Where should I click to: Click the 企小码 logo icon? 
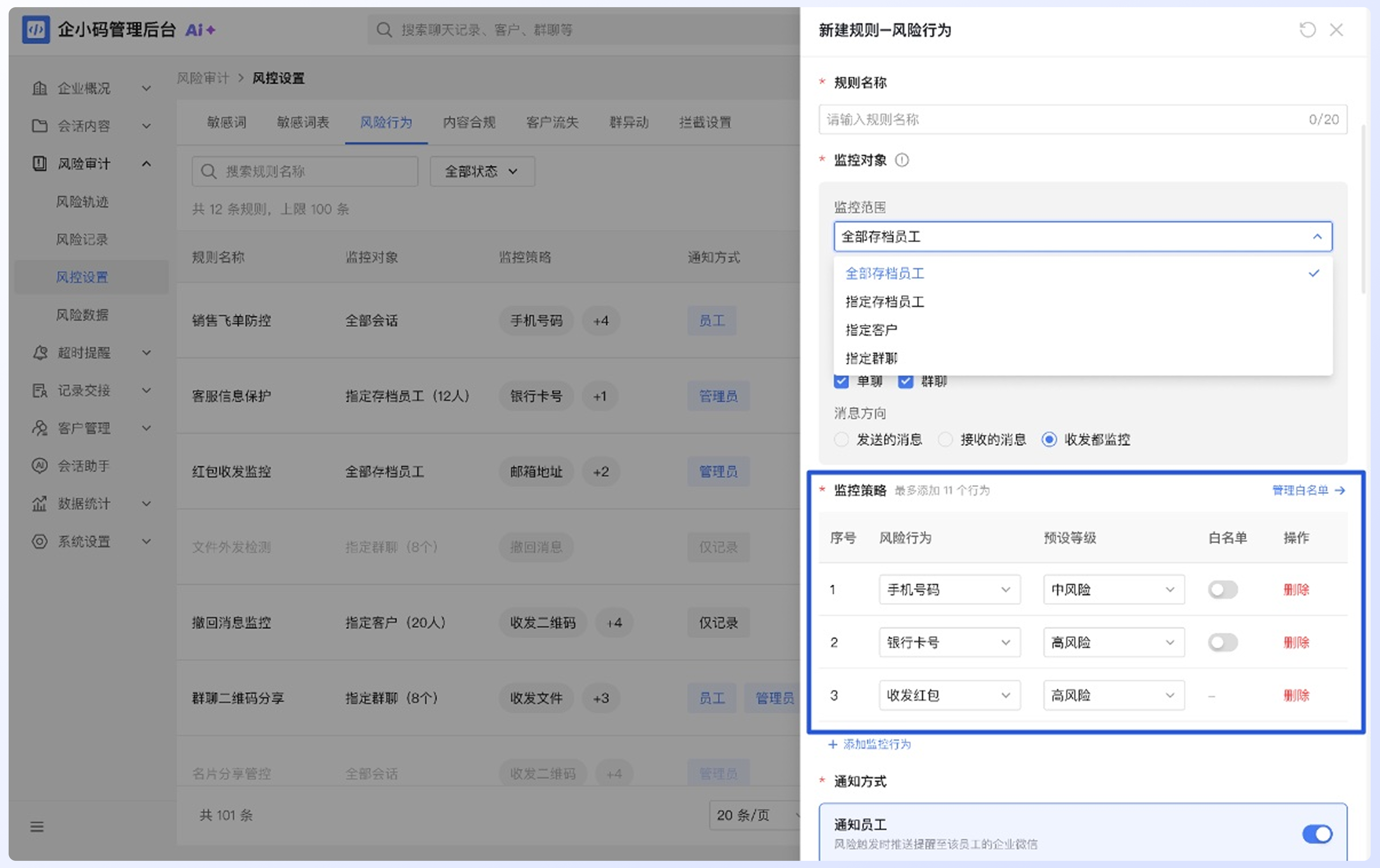pos(36,30)
